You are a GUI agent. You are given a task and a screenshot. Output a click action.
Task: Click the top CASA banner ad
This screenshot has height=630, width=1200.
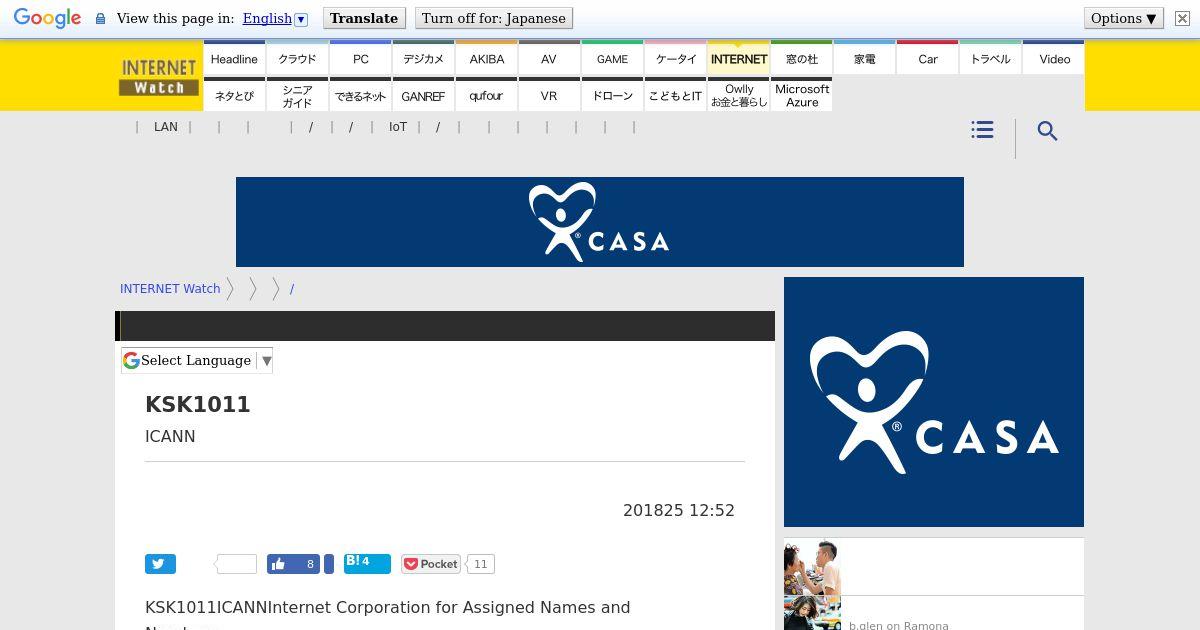coord(600,222)
